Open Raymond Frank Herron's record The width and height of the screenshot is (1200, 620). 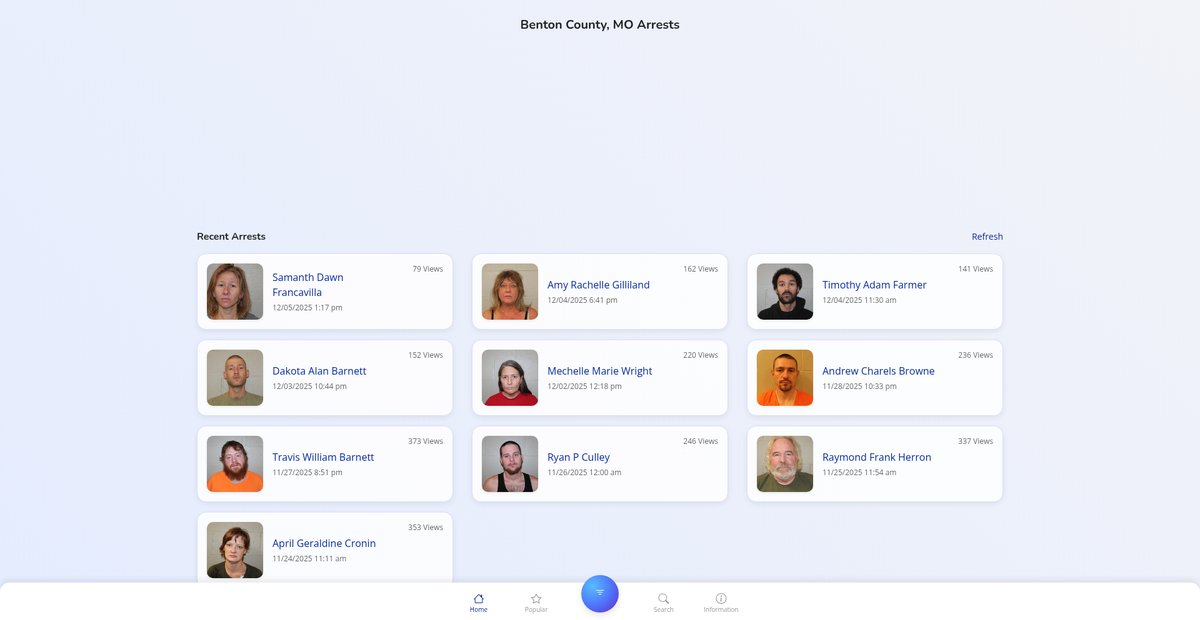click(x=875, y=464)
